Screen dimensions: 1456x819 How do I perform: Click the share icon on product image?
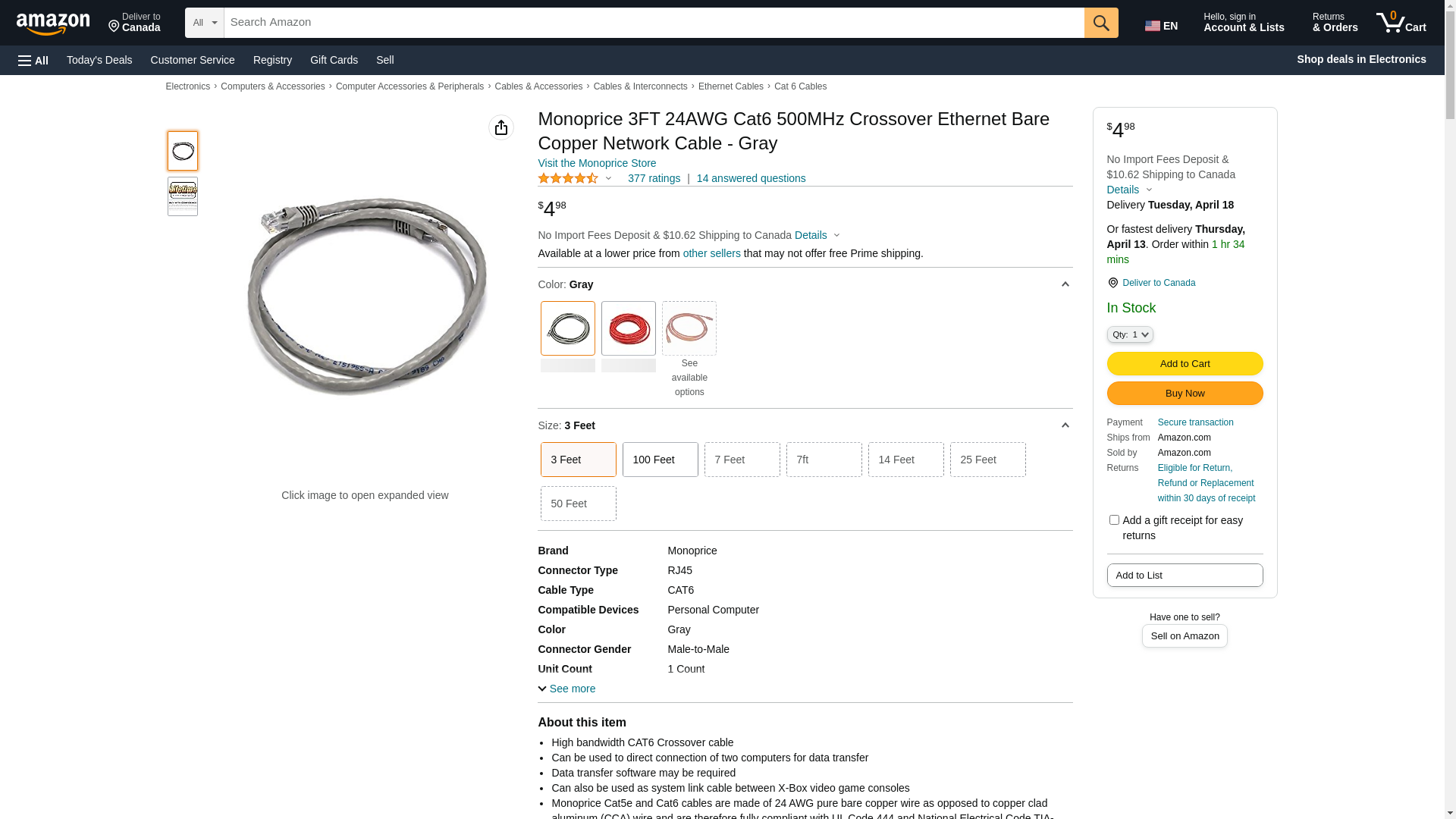point(501,127)
